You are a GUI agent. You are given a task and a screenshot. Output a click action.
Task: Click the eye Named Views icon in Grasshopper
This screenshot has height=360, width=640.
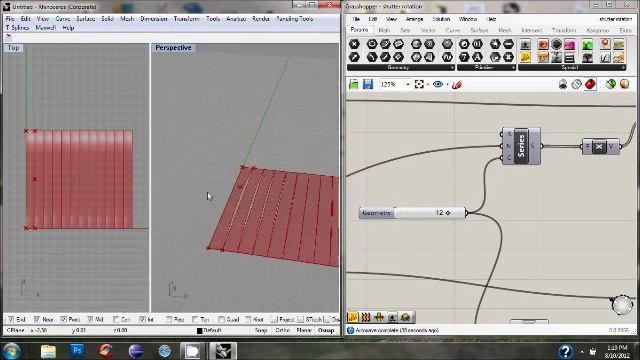[x=438, y=84]
